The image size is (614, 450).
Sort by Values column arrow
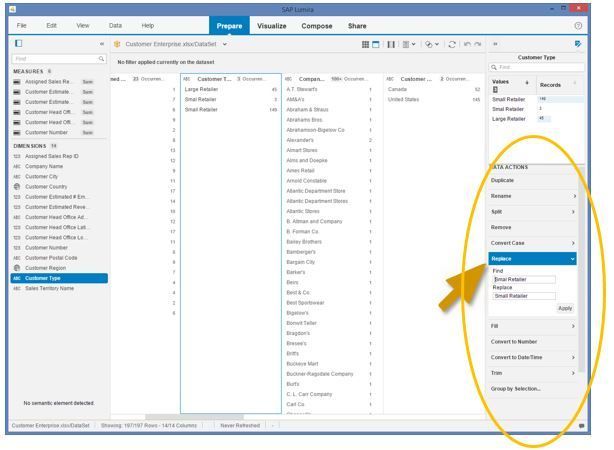click(527, 82)
